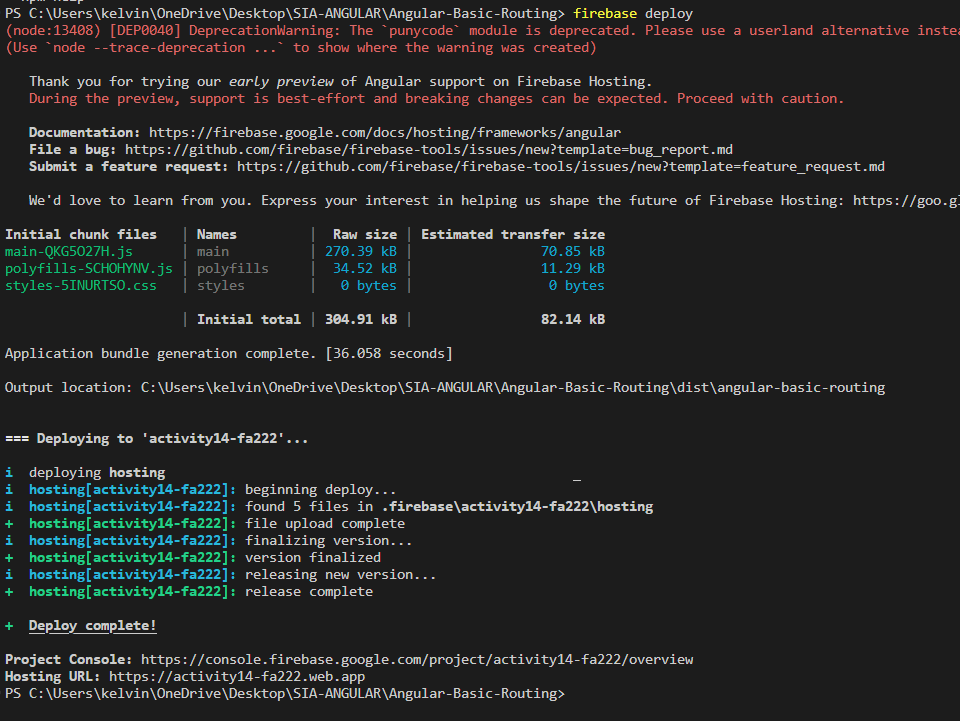Click the Output location dist path
Image resolution: width=960 pixels, height=721 pixels.
512,387
